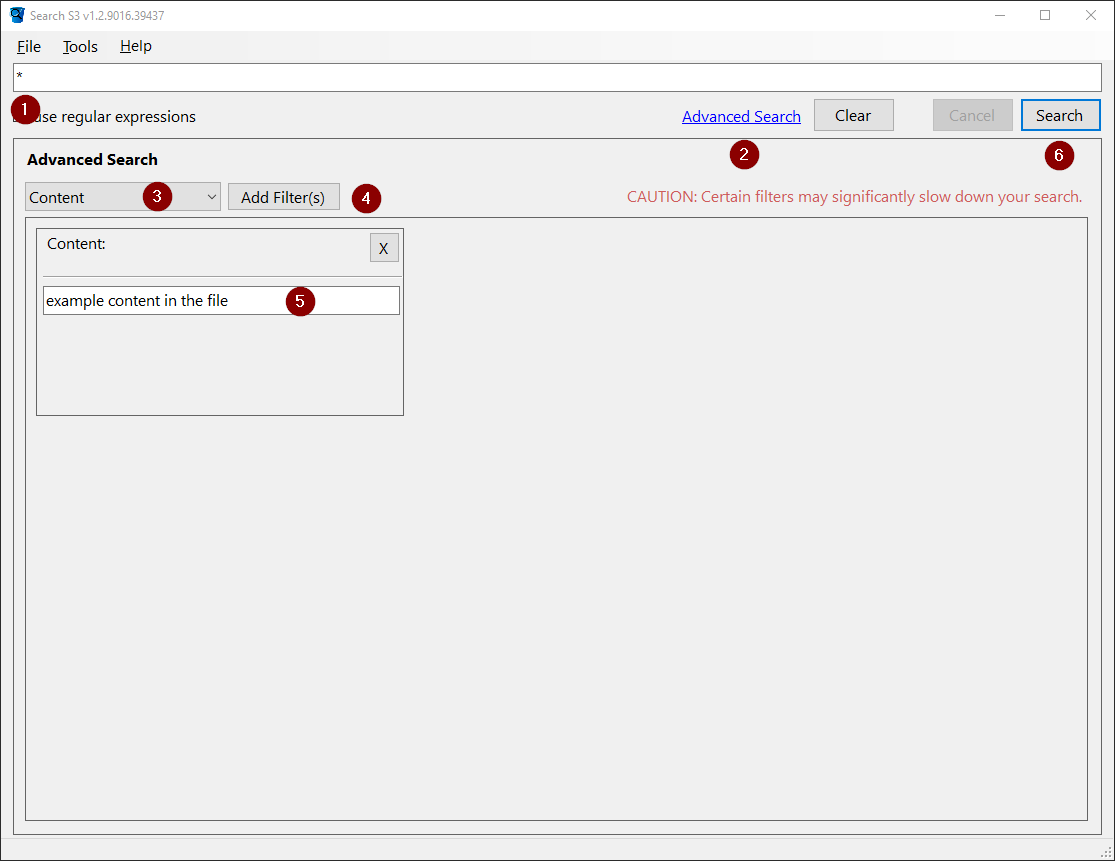Viewport: 1115px width, 861px height.
Task: Click the Add Filter(s) button
Action: pos(283,197)
